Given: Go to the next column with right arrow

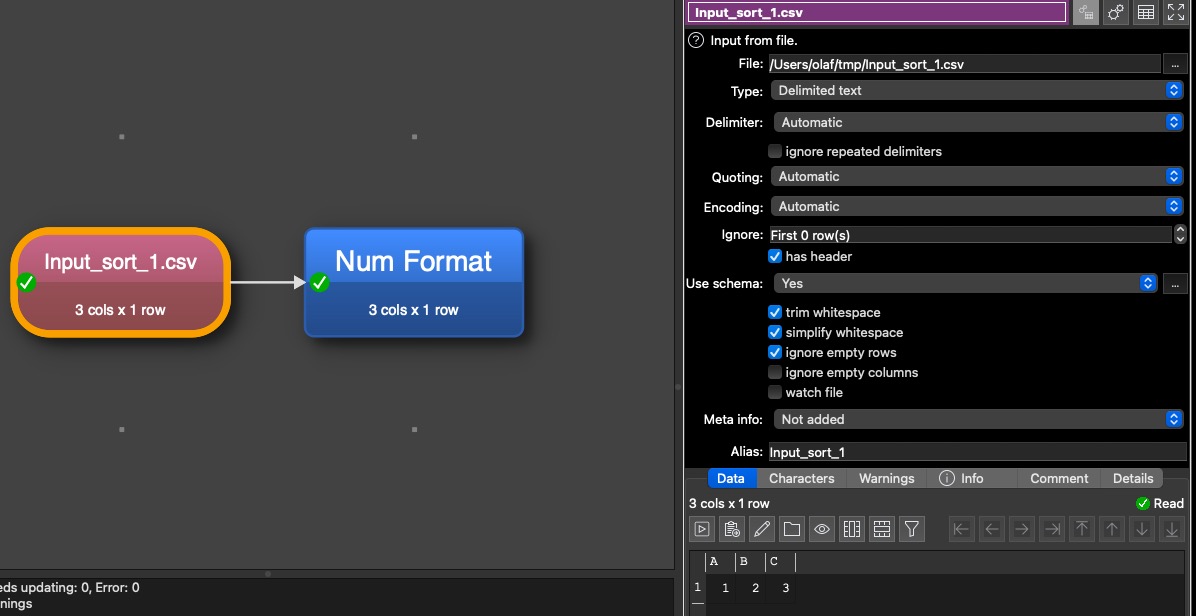Looking at the screenshot, I should (1022, 528).
